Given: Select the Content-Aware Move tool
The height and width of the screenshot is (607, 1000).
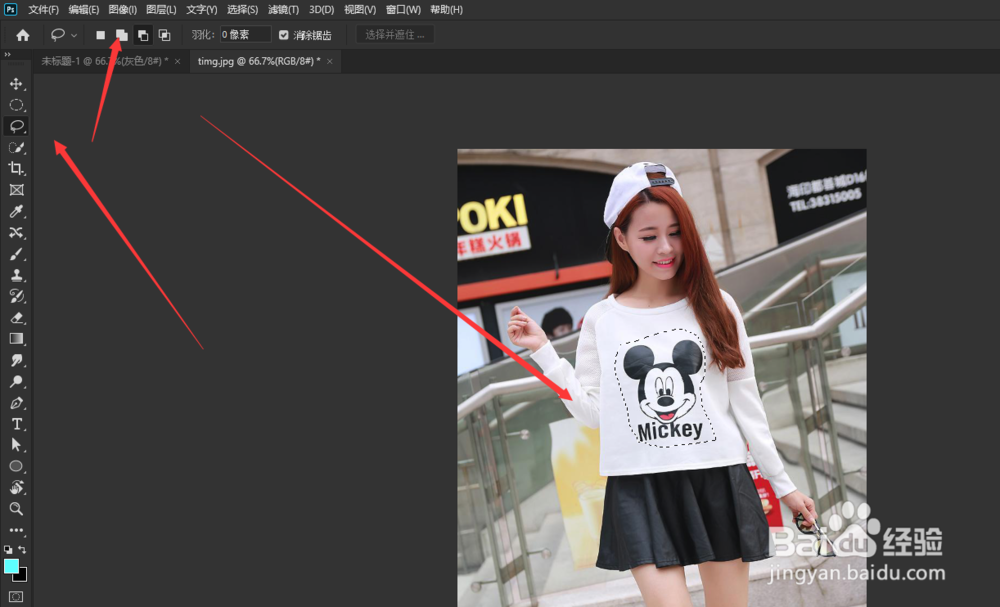Looking at the screenshot, I should [16, 232].
